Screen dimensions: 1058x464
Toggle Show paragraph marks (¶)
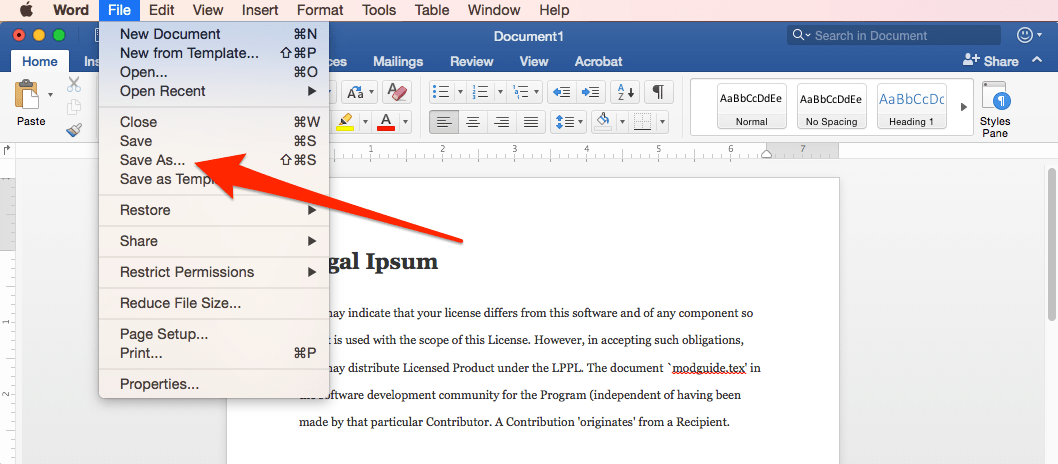click(x=657, y=92)
